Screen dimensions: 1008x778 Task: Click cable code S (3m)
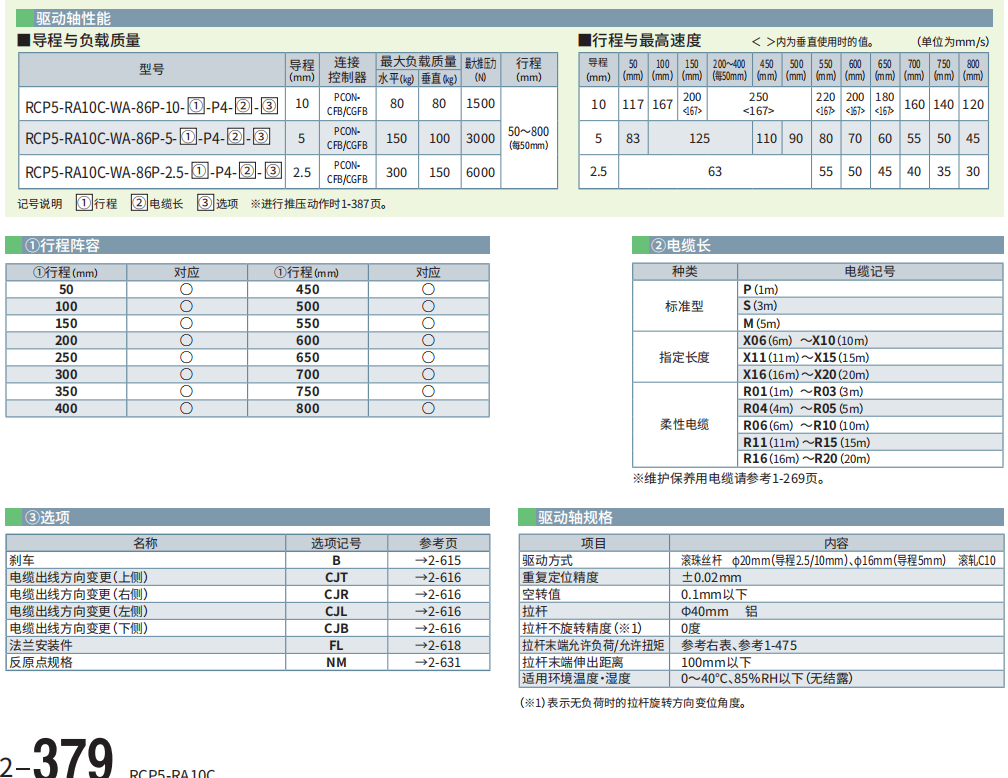[760, 306]
